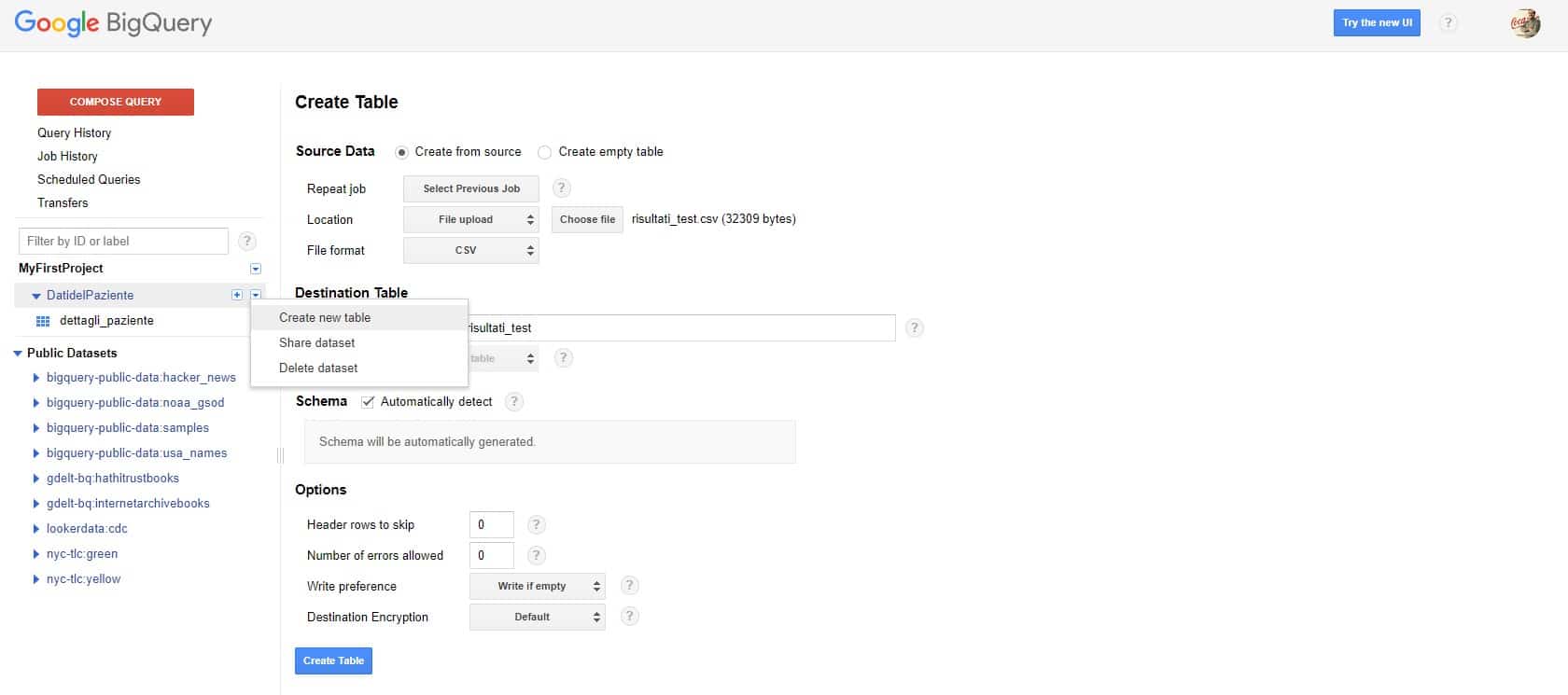Focus Header rows to skip field

point(492,524)
